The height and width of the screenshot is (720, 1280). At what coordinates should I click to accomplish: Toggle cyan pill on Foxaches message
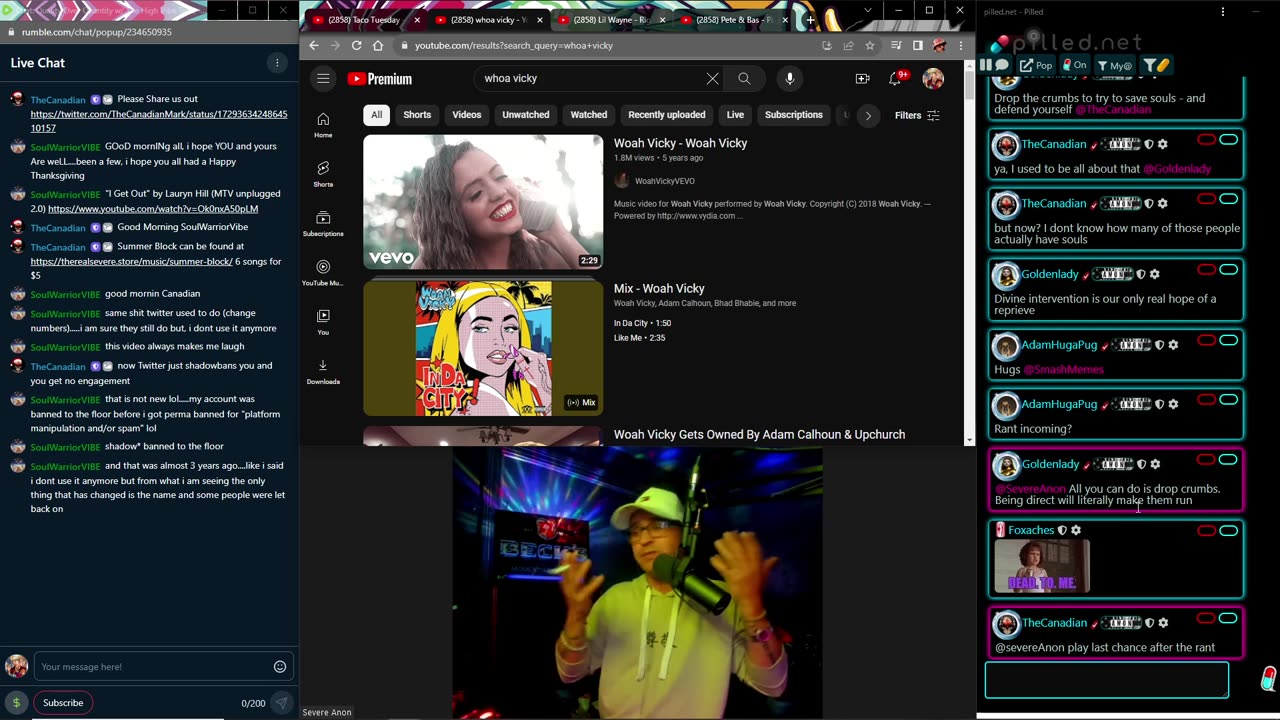point(1228,531)
